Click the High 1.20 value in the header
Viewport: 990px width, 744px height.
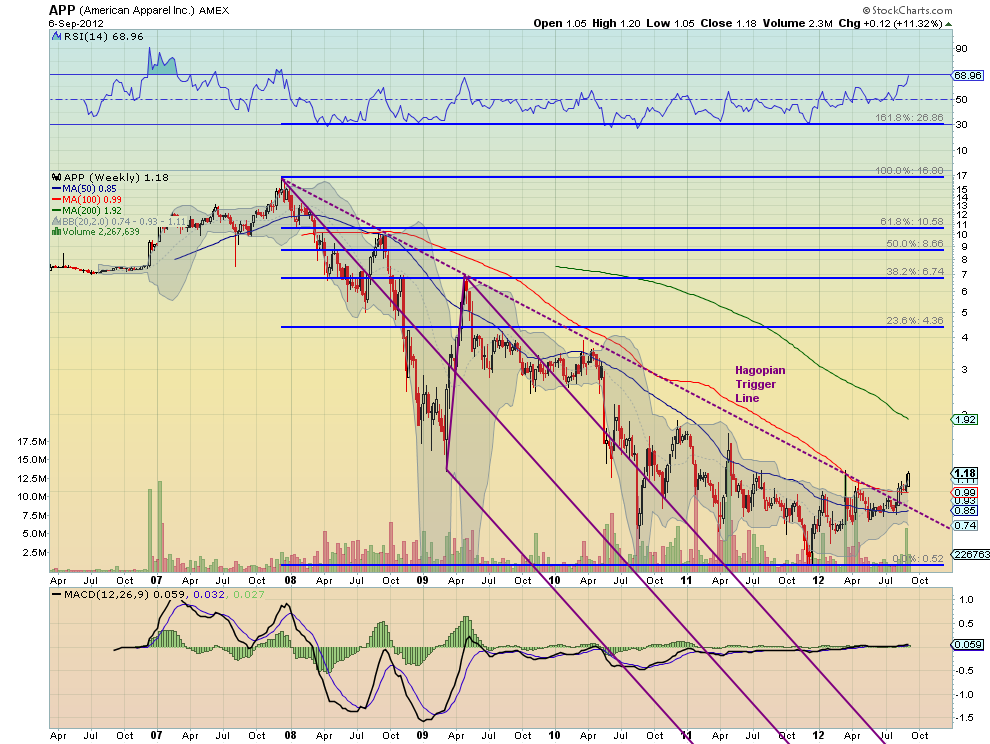[x=616, y=23]
